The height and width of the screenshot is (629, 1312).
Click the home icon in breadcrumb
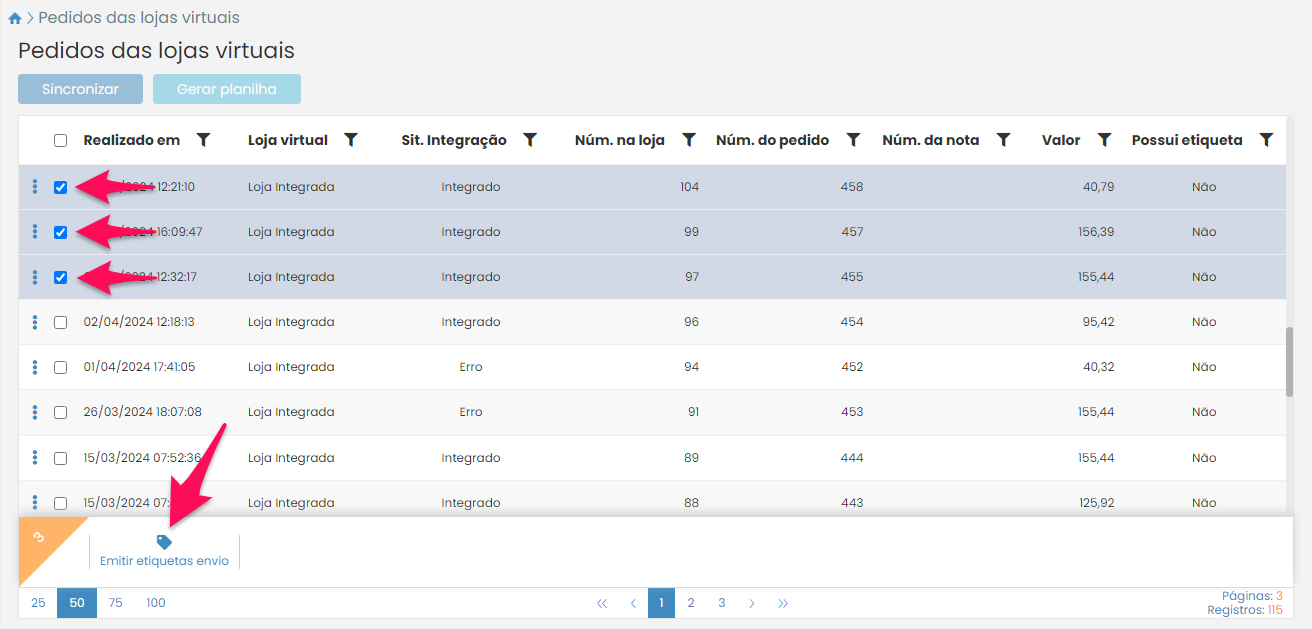pos(15,18)
